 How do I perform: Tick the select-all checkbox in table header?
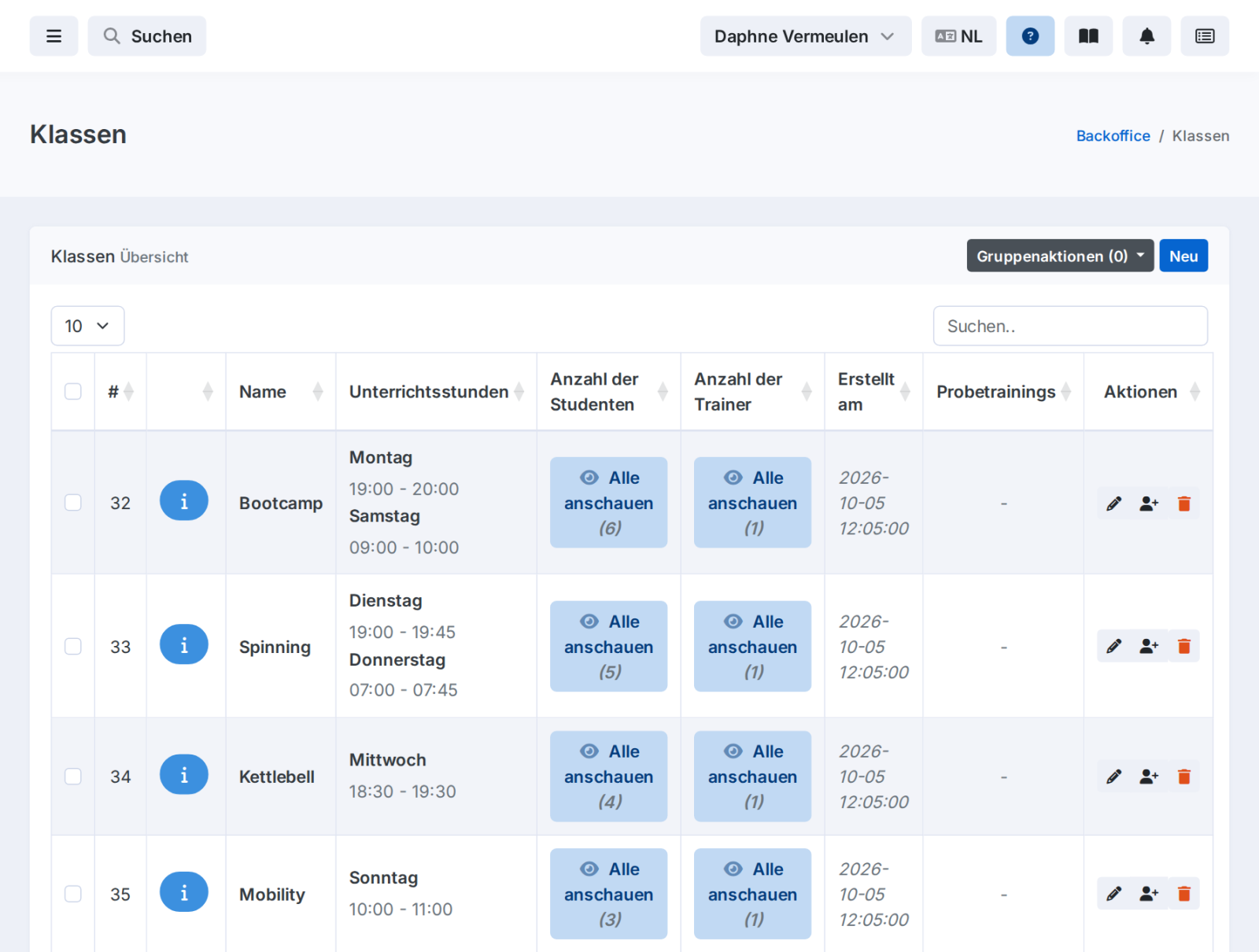coord(73,391)
